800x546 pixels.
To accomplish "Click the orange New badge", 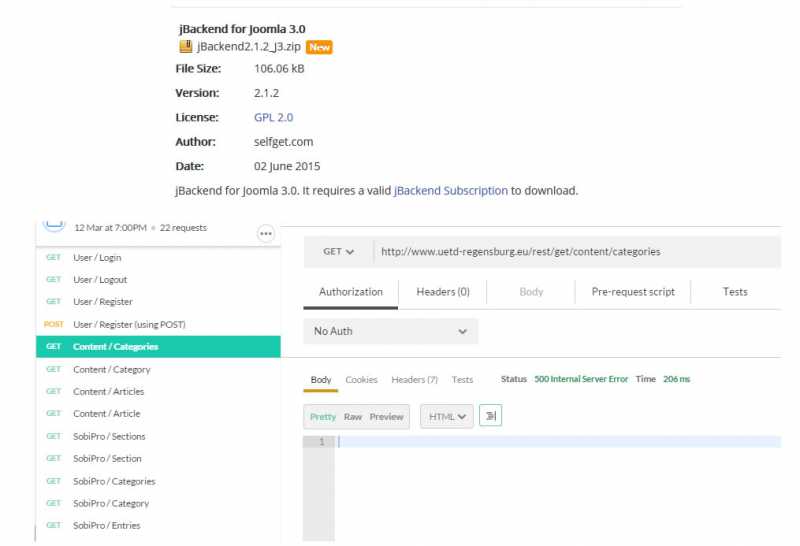I will (x=319, y=47).
